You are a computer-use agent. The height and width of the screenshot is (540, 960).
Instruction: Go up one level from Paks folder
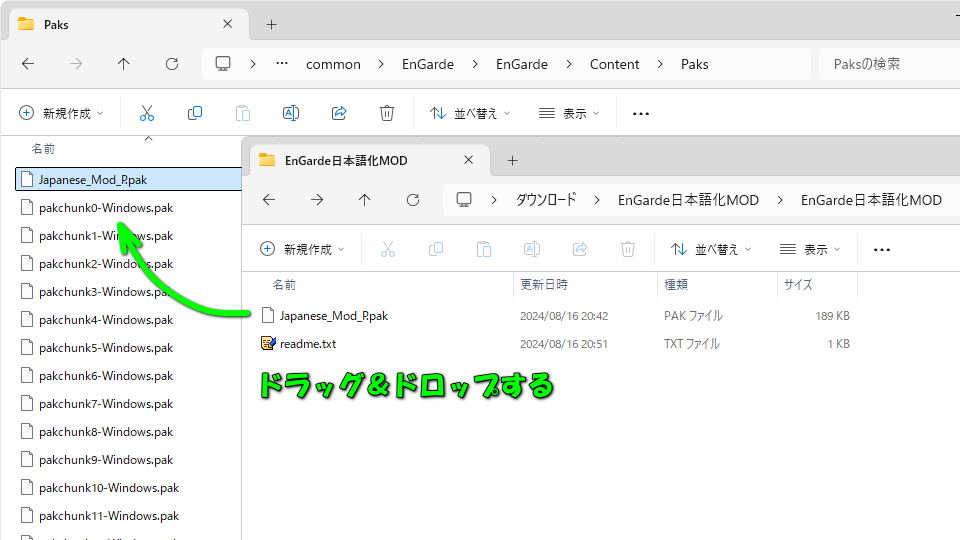[x=124, y=64]
